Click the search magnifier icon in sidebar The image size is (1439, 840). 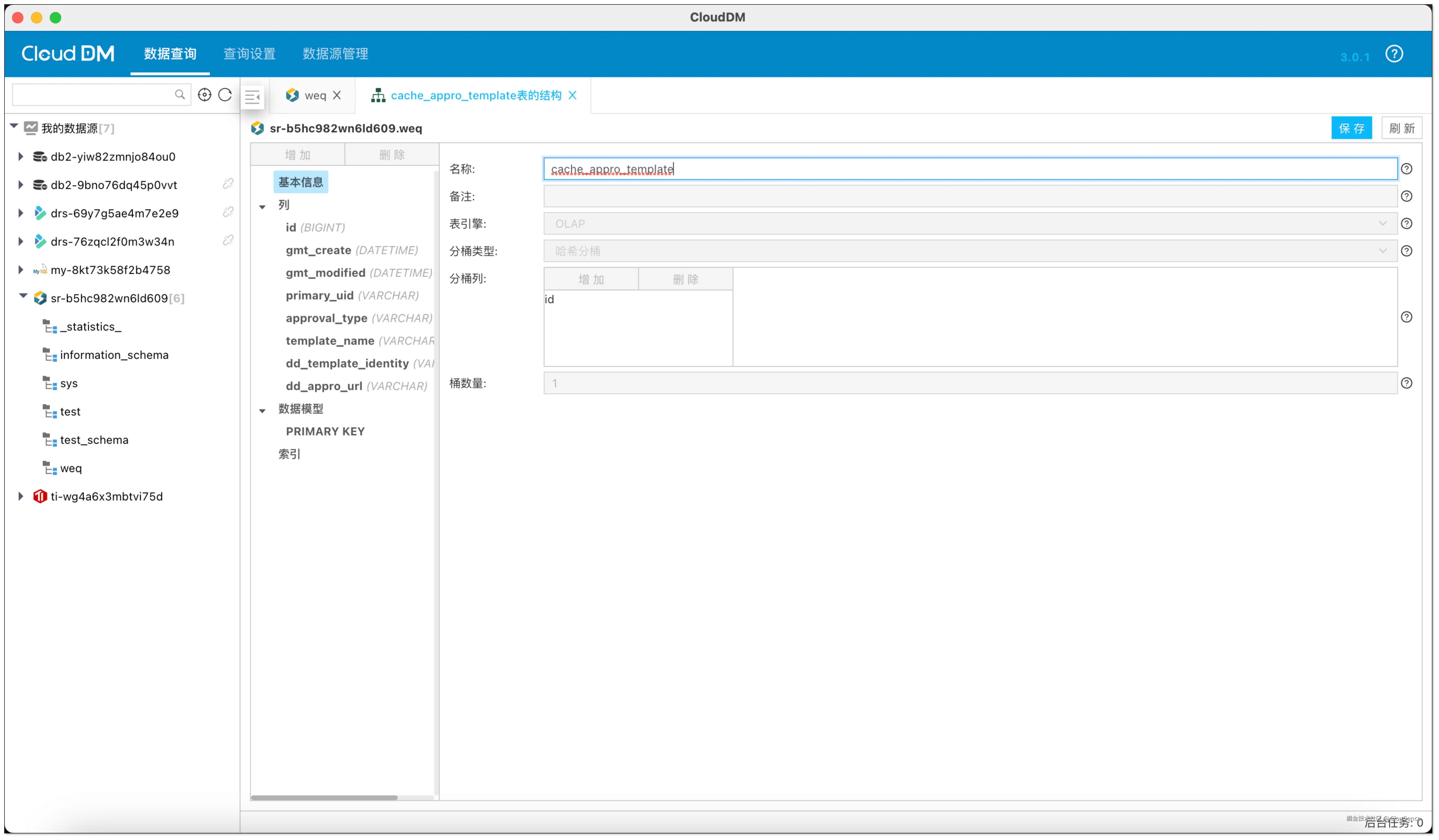[x=179, y=94]
